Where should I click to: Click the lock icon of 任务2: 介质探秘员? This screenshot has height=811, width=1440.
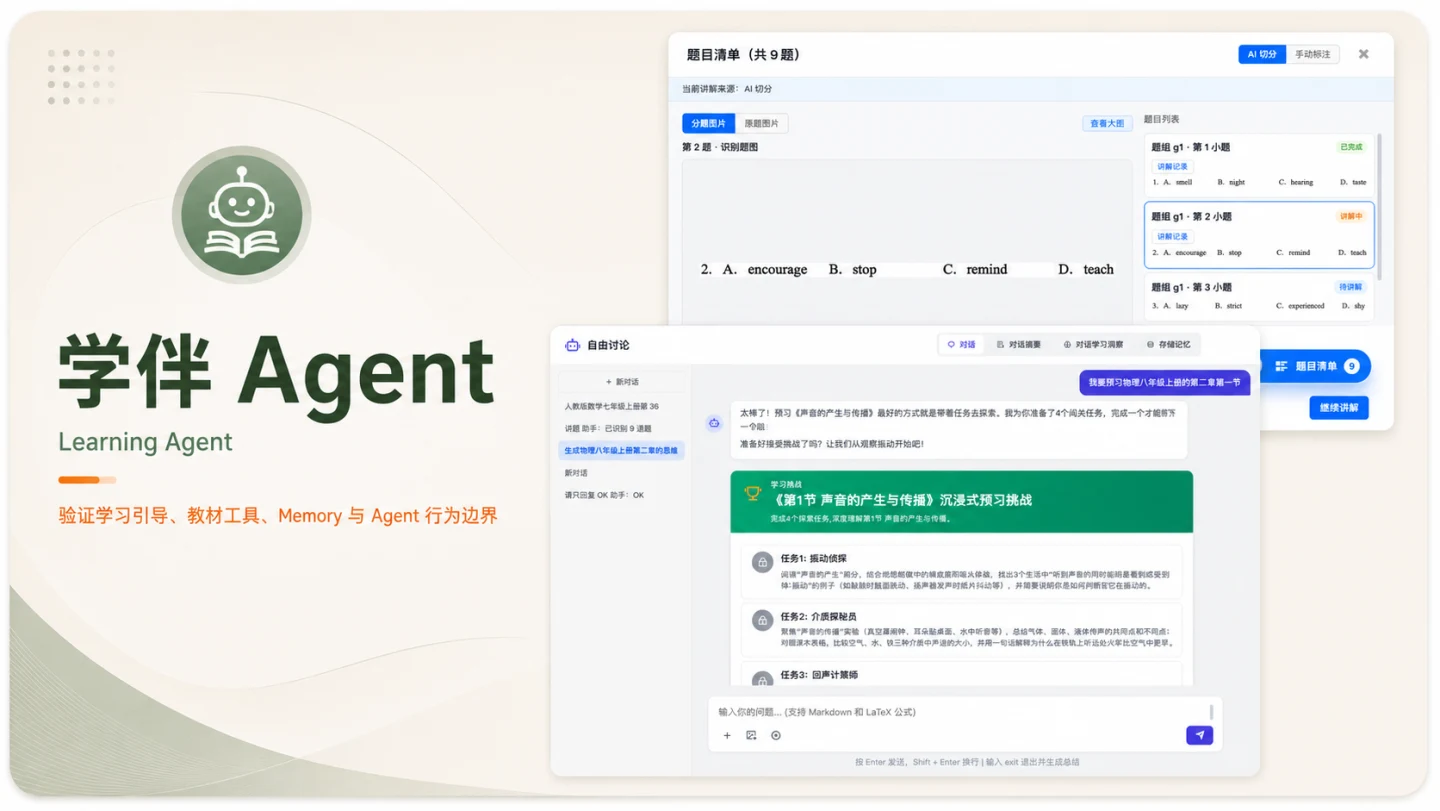pyautogui.click(x=762, y=621)
